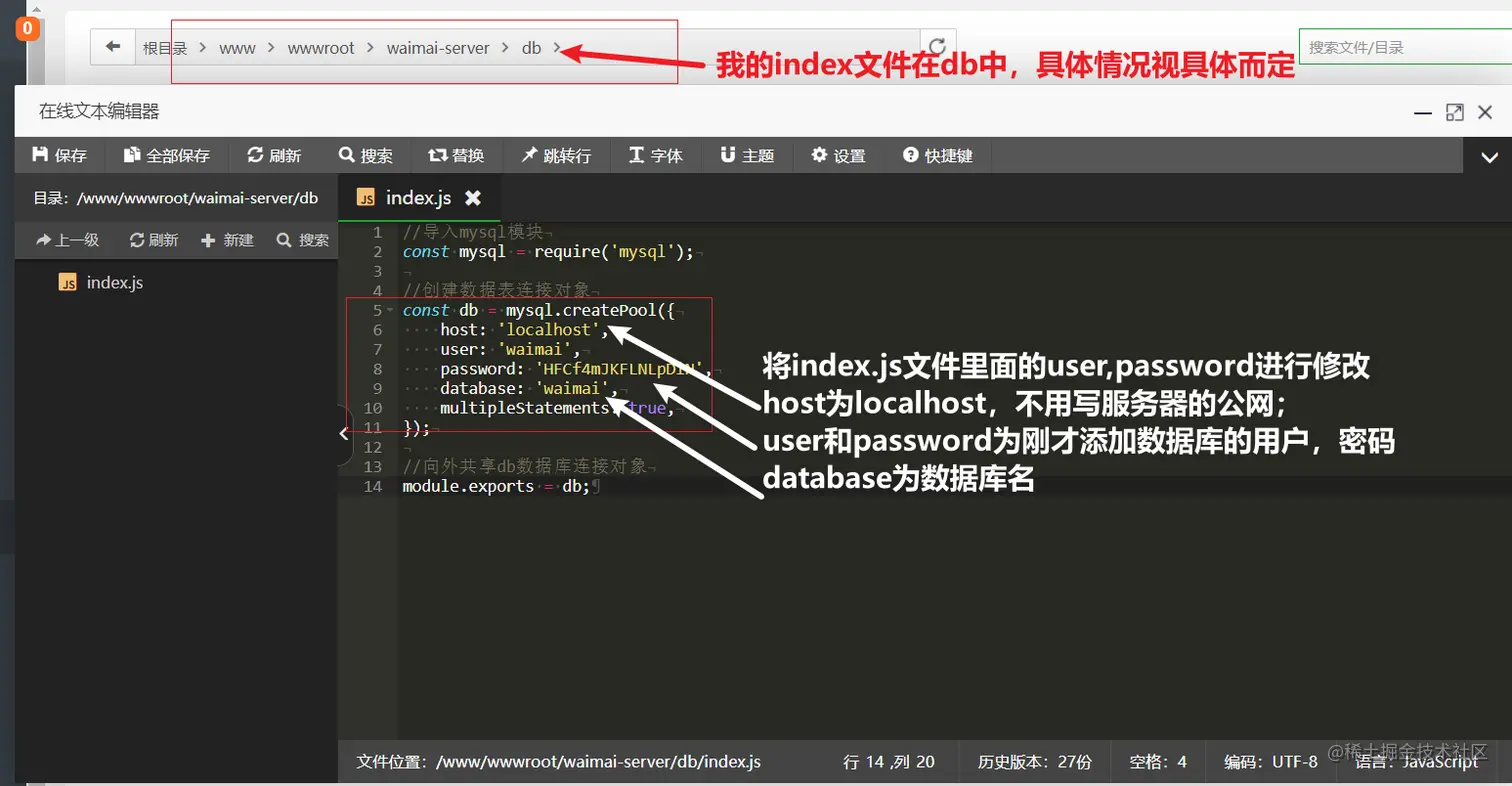Viewport: 1512px width, 786px height.
Task: Open index.js in the file tree
Action: [114, 283]
